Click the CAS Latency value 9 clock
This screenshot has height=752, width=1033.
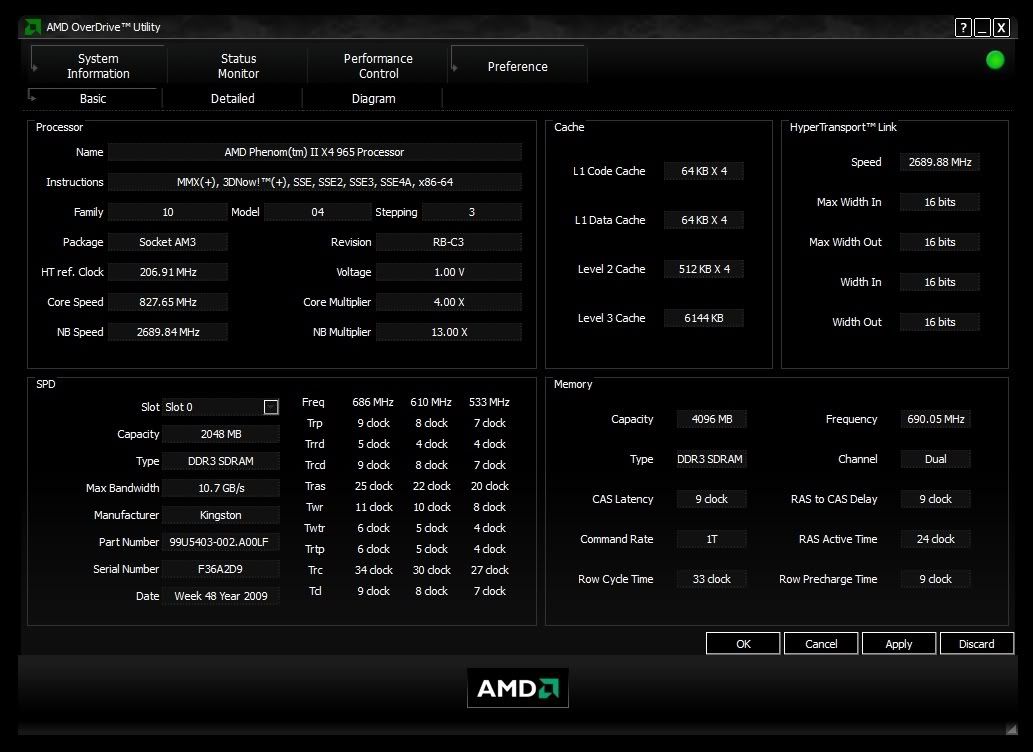(x=712, y=500)
